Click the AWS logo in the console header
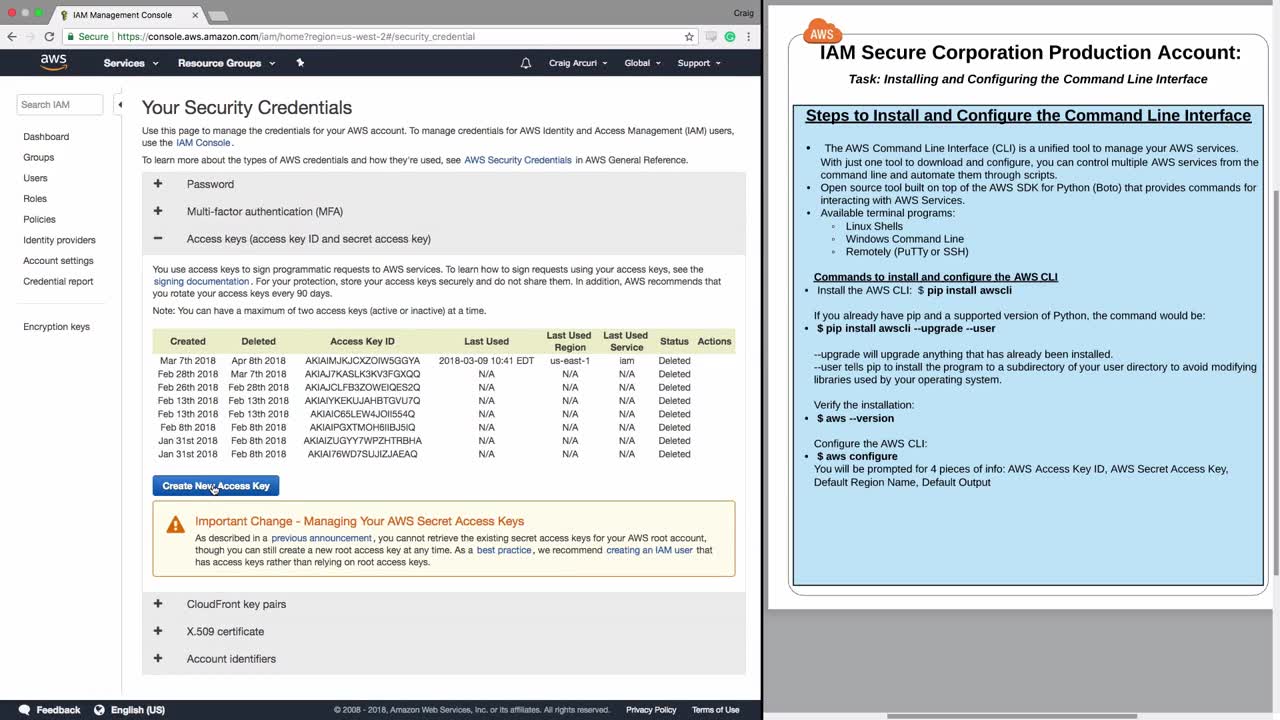Screen dimensions: 1280x720 pos(54,62)
